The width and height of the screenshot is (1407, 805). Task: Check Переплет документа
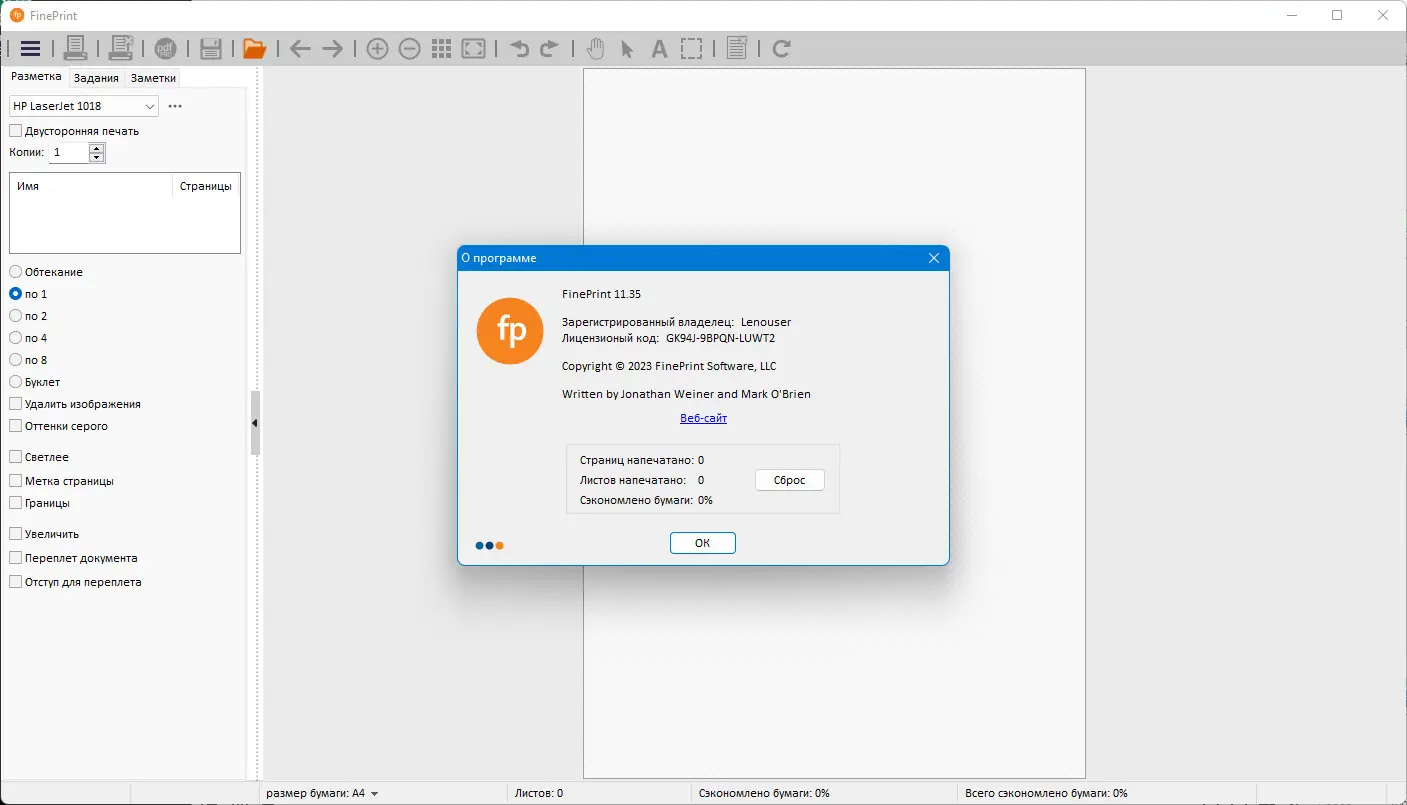coord(16,558)
